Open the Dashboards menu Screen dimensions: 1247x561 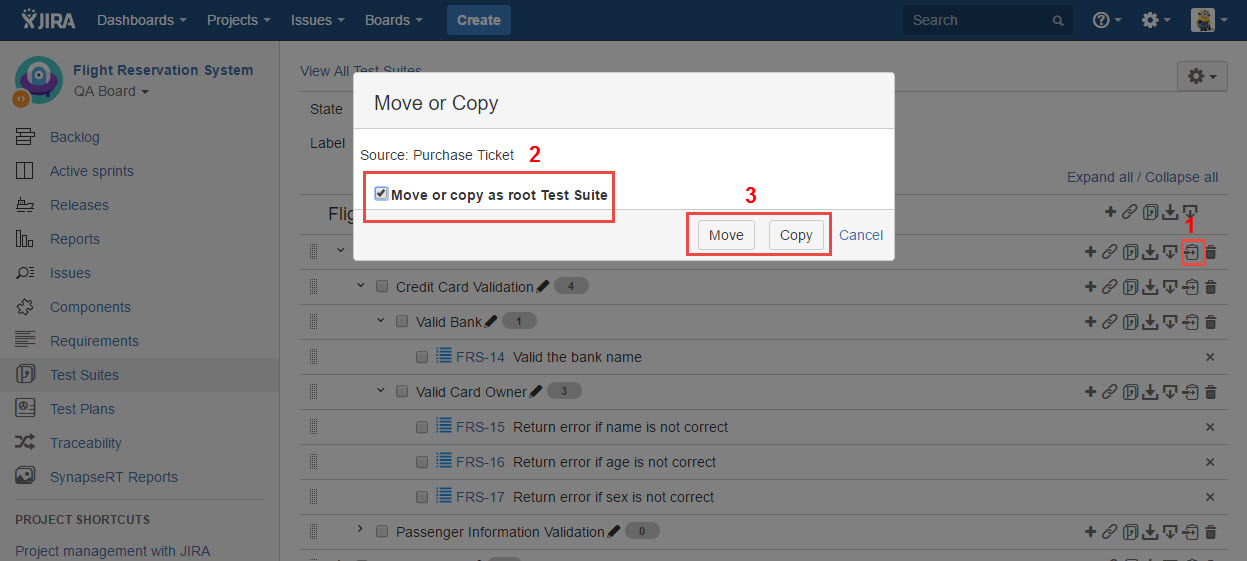[x=142, y=20]
